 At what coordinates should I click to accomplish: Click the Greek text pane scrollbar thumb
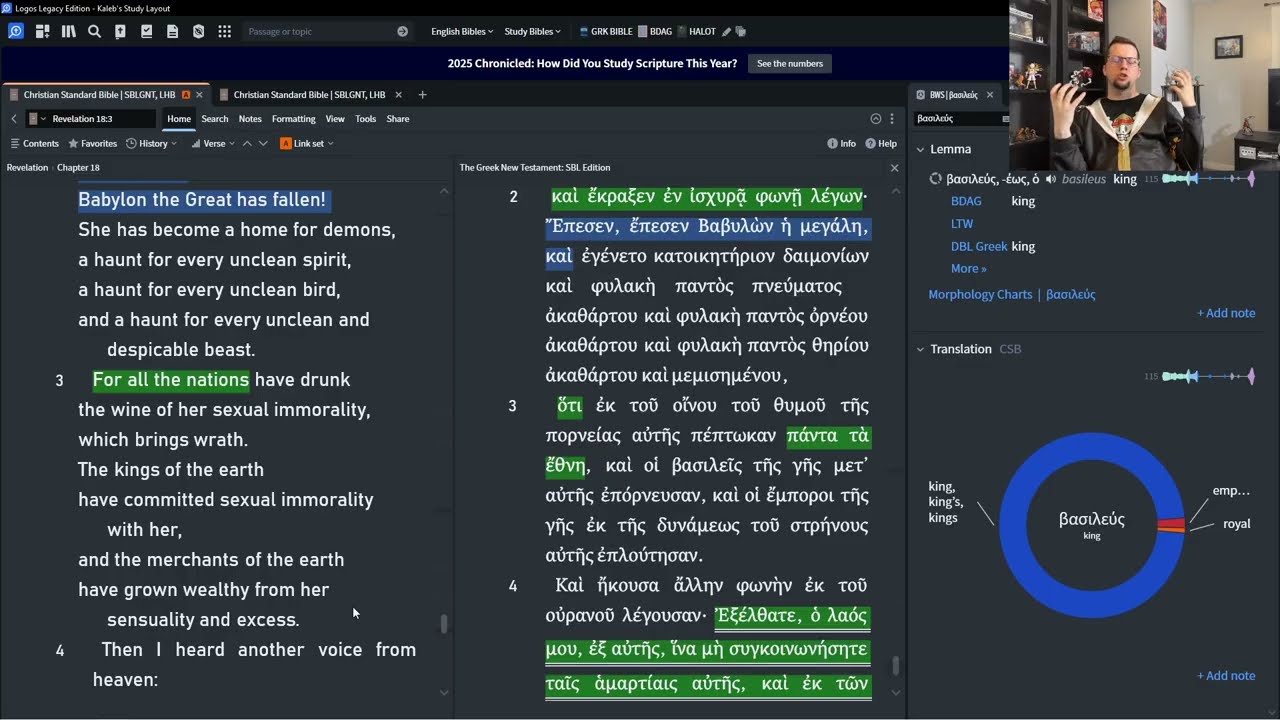coord(895,666)
